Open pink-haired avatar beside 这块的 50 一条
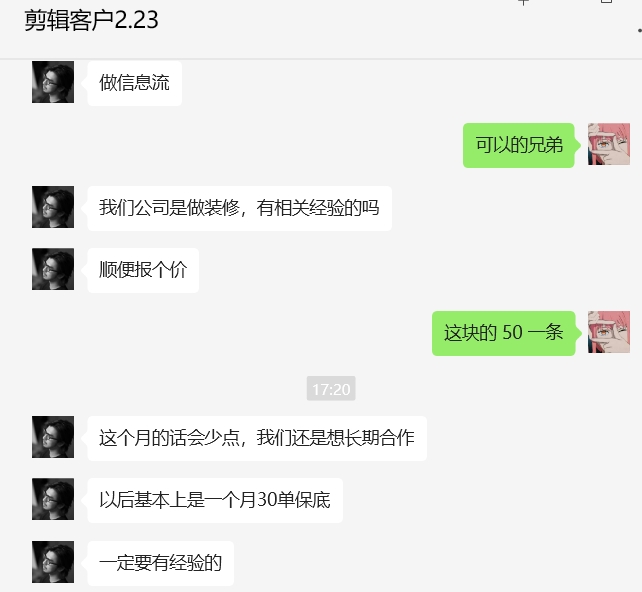 609,332
